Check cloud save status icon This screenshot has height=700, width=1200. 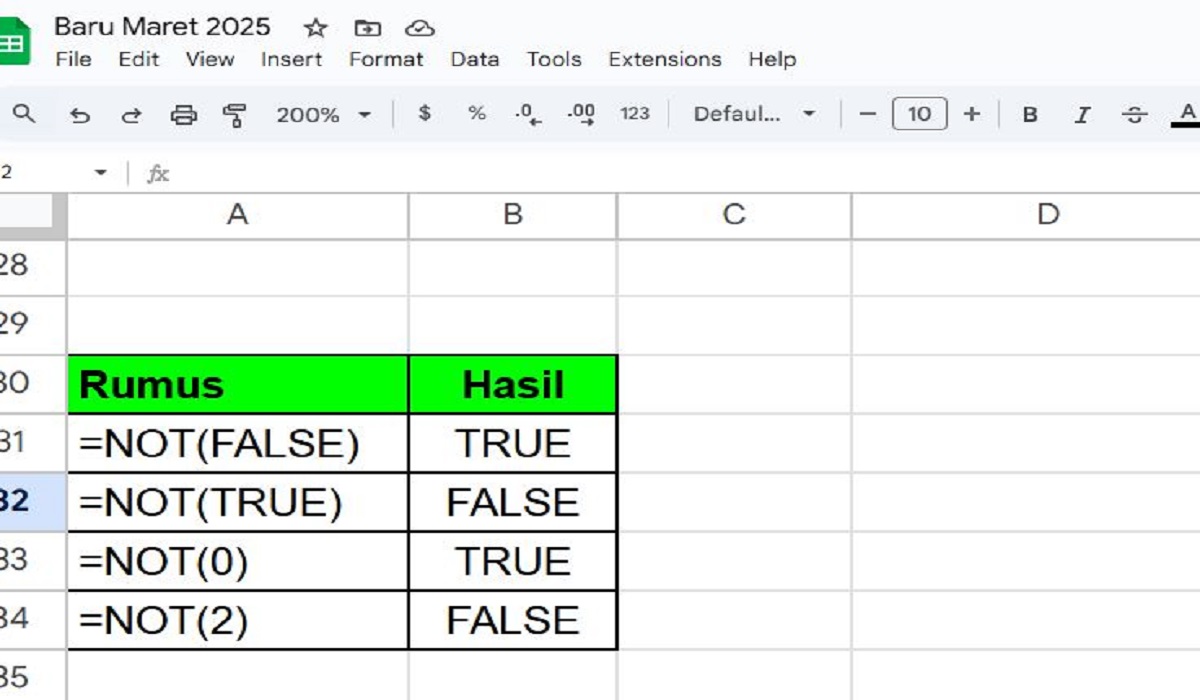420,28
